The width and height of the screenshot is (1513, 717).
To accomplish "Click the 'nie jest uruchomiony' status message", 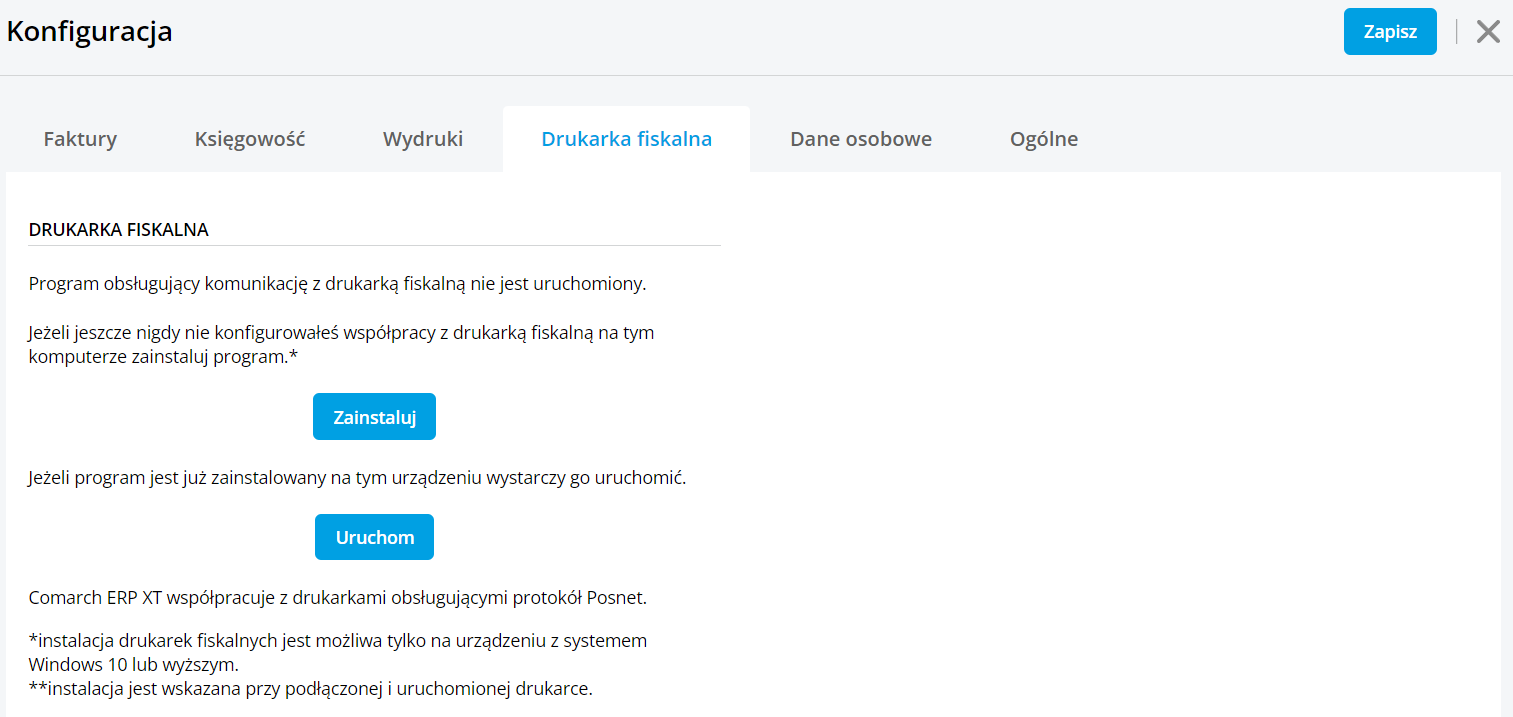I will point(338,284).
